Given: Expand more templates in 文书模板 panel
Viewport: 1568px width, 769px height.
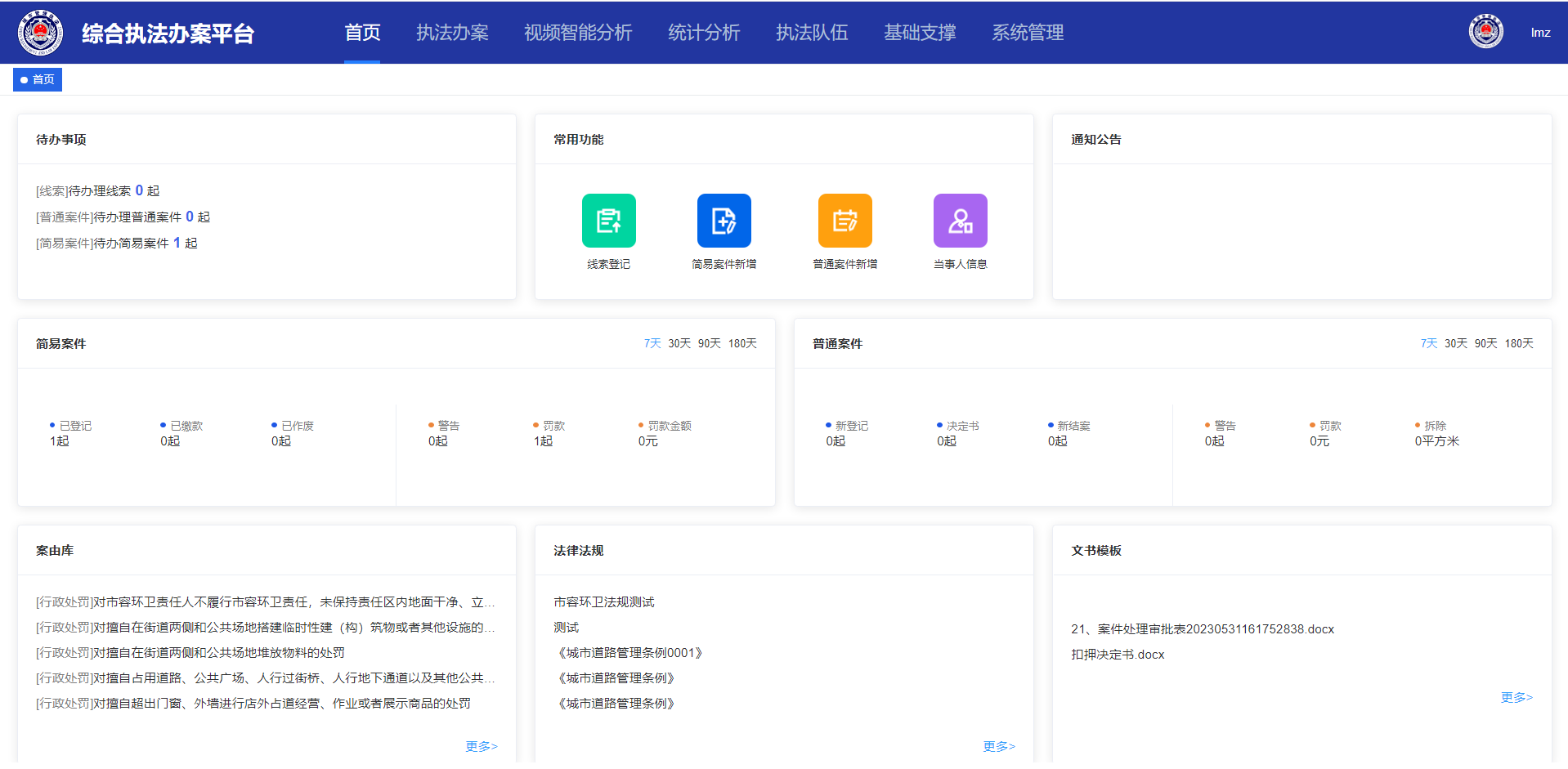Looking at the screenshot, I should click(1516, 697).
